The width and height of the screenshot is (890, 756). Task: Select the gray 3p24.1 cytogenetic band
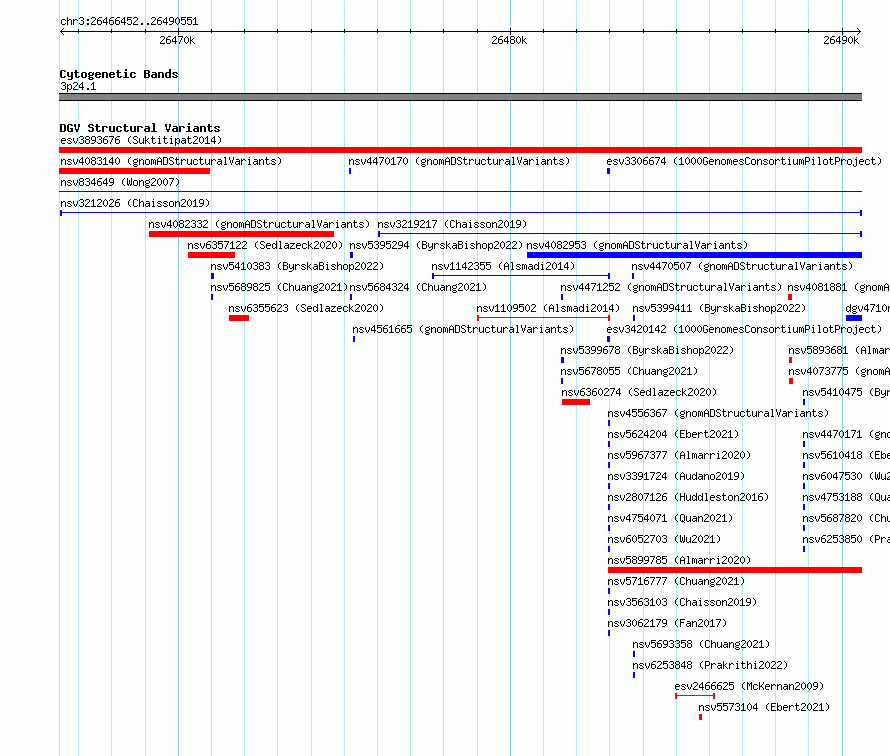(460, 97)
